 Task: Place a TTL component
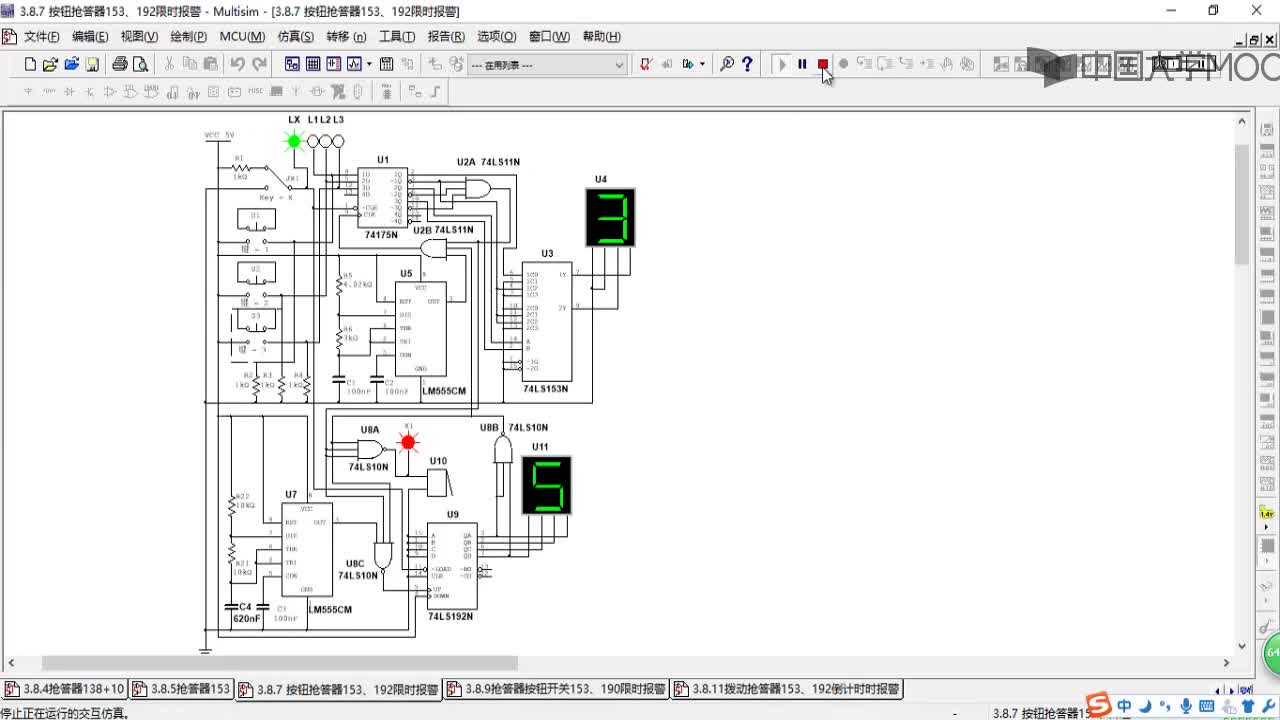[x=131, y=92]
